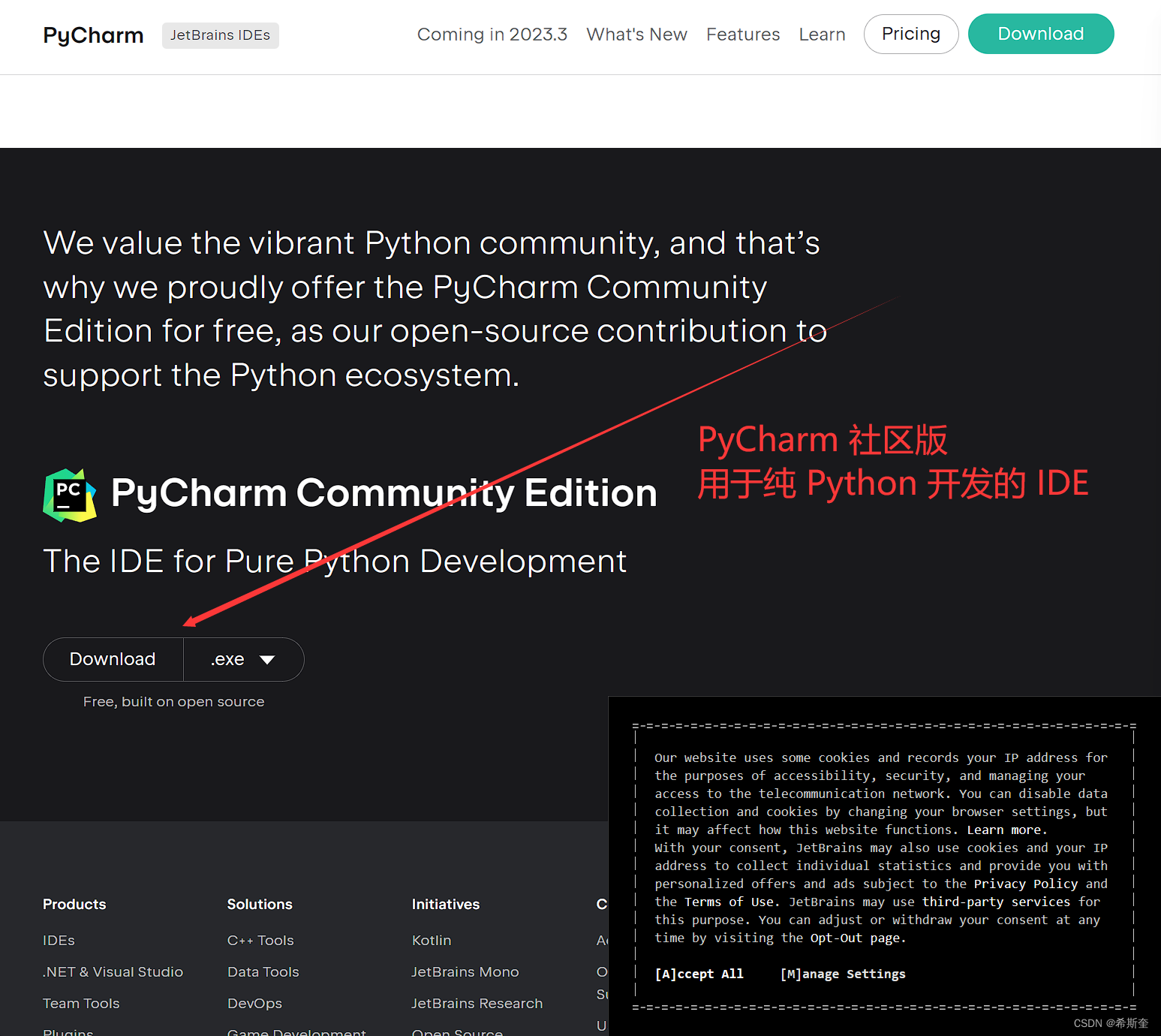The height and width of the screenshot is (1036, 1161).
Task: Open DevOps footer link
Action: 255,1003
